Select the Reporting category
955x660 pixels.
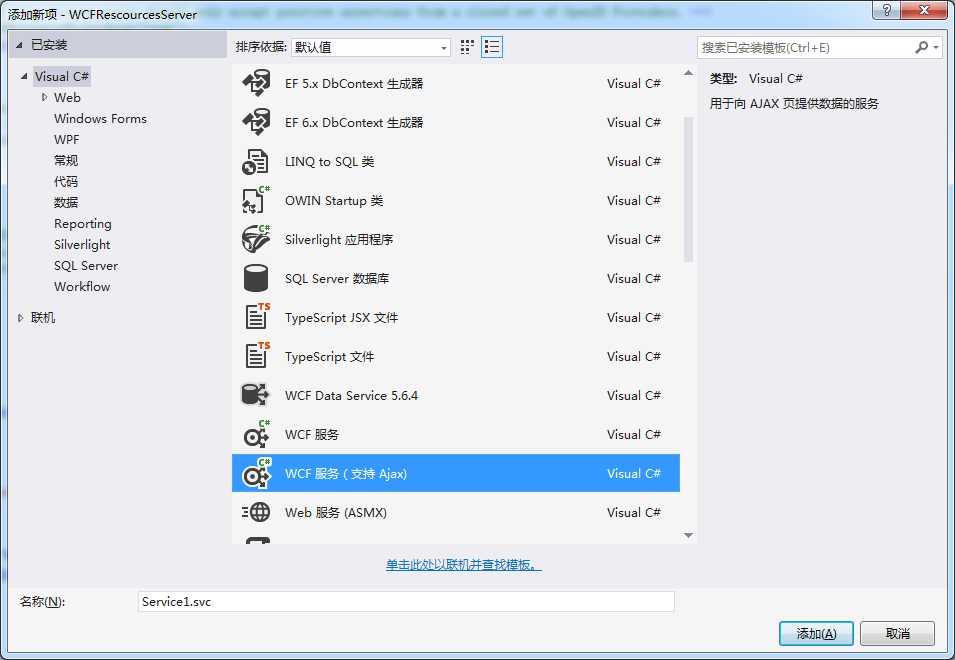(83, 223)
